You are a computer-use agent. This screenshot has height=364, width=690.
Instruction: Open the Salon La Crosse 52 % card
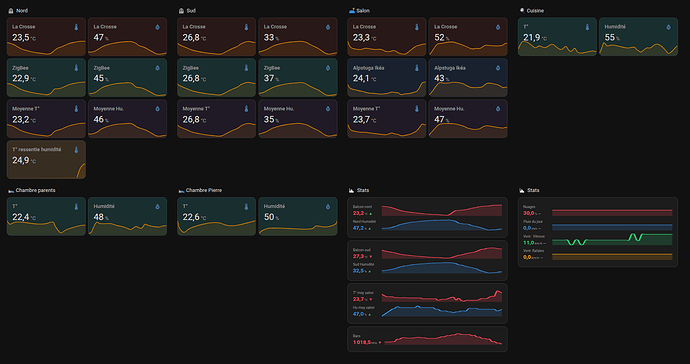[468, 37]
